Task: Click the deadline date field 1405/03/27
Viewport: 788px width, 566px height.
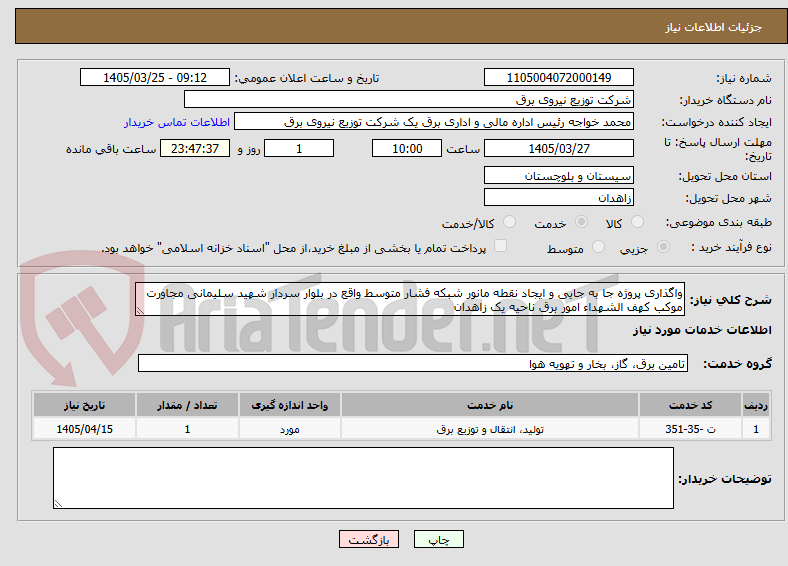Action: (559, 148)
